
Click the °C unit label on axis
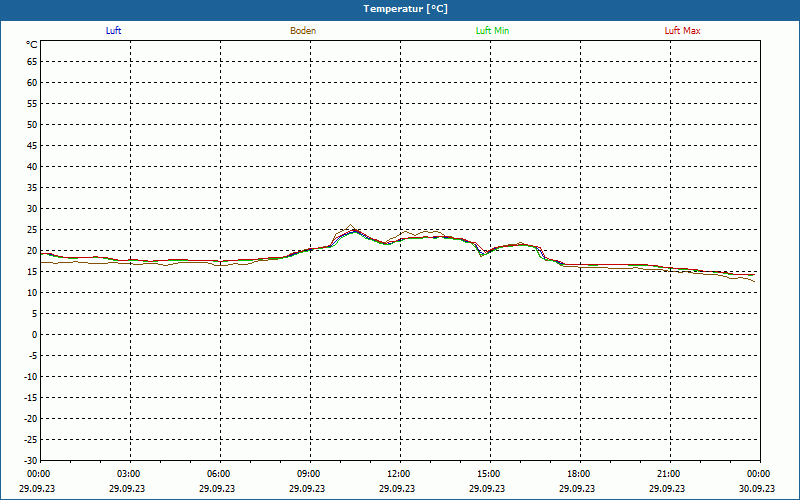32,45
